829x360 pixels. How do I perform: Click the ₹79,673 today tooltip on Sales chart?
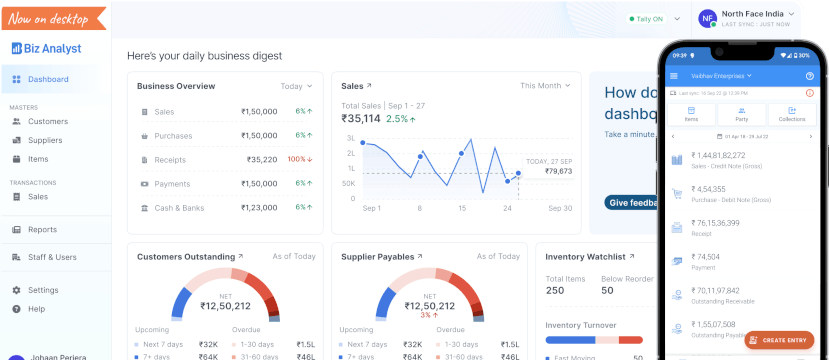click(549, 167)
